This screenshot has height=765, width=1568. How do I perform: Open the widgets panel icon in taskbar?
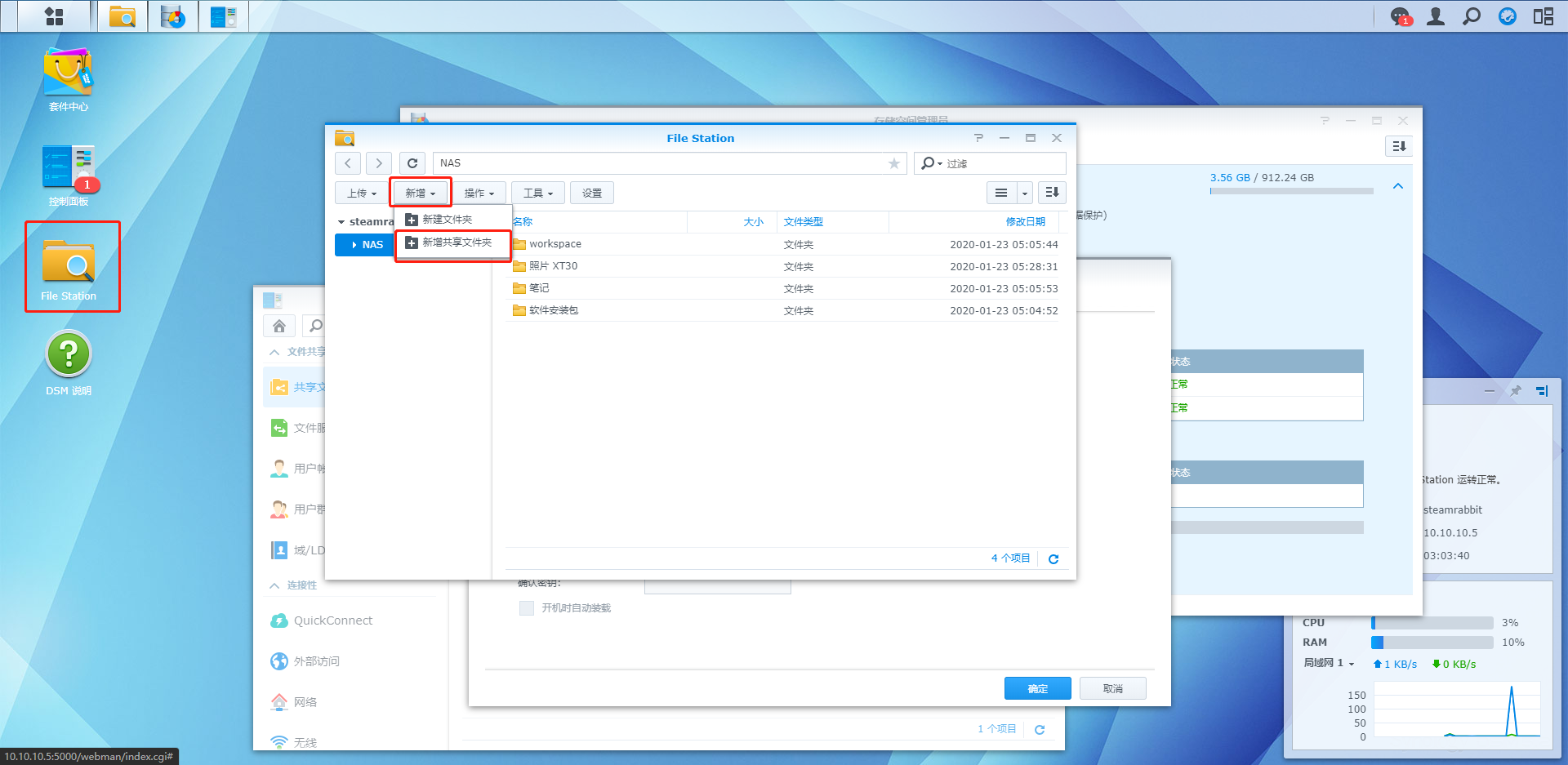point(1543,16)
